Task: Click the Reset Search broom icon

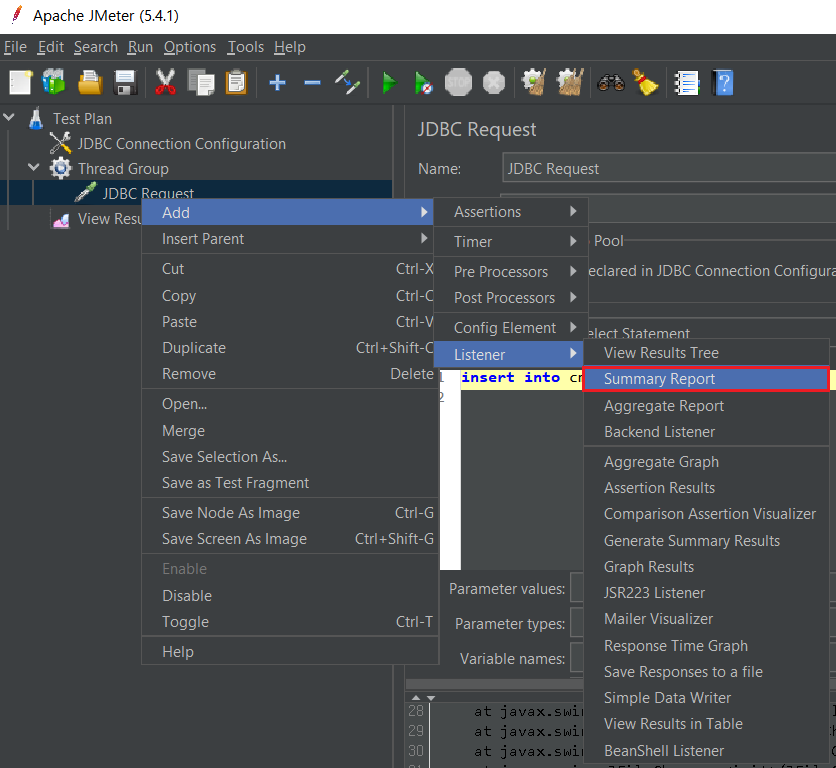Action: pos(645,83)
